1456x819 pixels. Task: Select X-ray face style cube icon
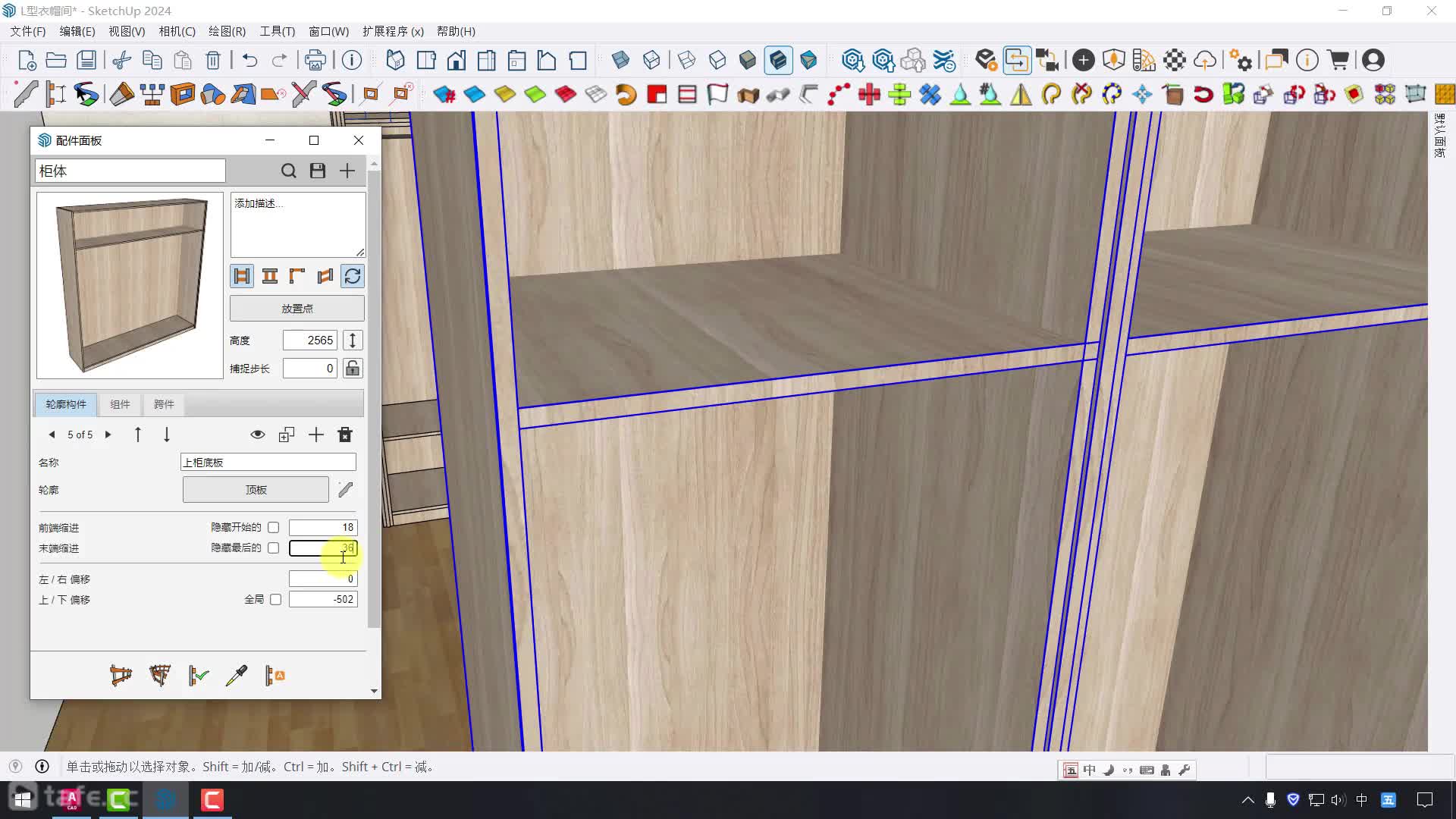[x=620, y=60]
